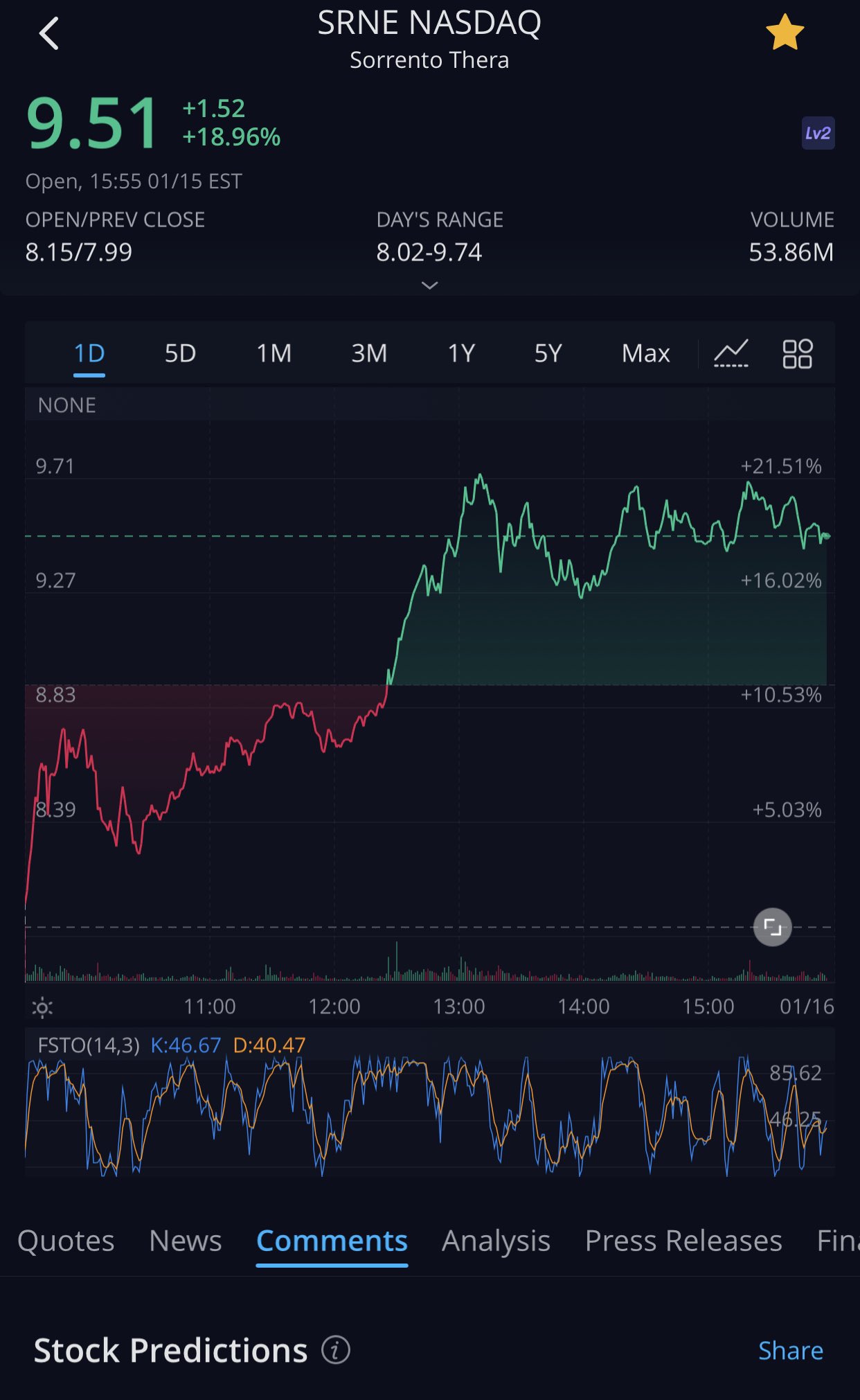860x1400 pixels.
Task: Switch to the Quotes tab
Action: point(66,1241)
